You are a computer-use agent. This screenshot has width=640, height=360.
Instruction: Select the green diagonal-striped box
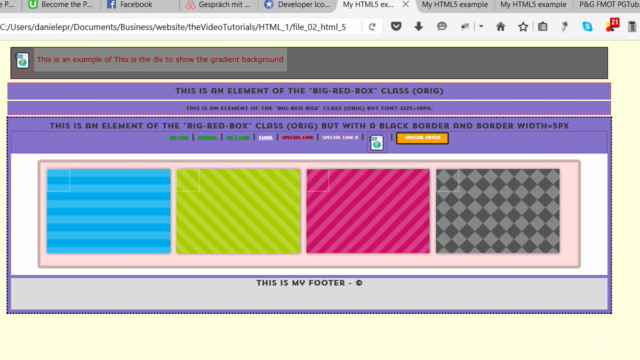click(238, 211)
